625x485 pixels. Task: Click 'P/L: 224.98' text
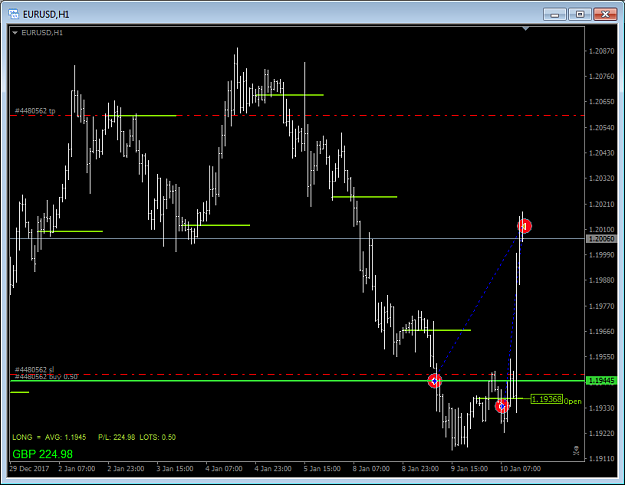coord(116,437)
